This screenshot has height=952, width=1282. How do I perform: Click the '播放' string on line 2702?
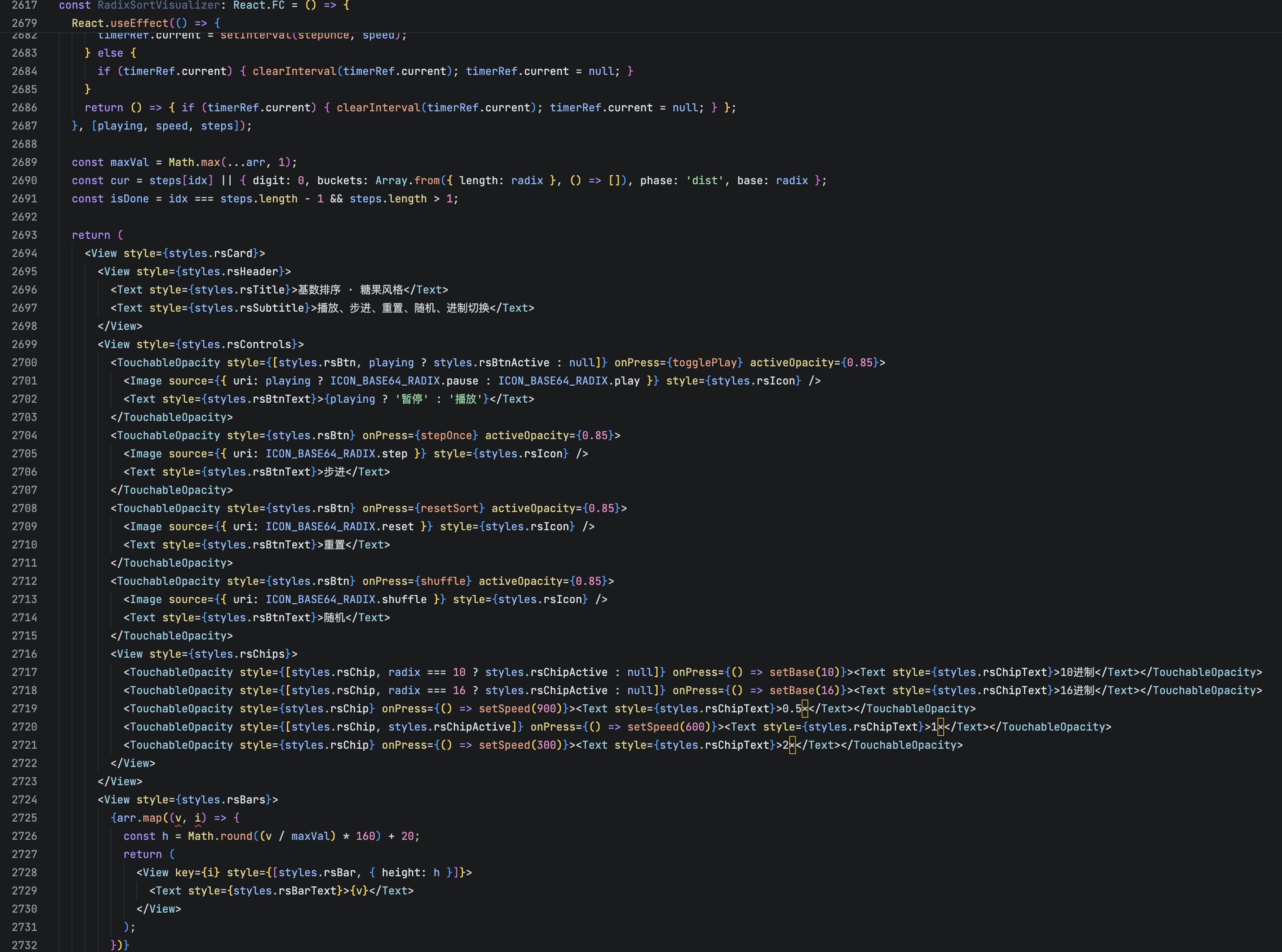coord(466,399)
